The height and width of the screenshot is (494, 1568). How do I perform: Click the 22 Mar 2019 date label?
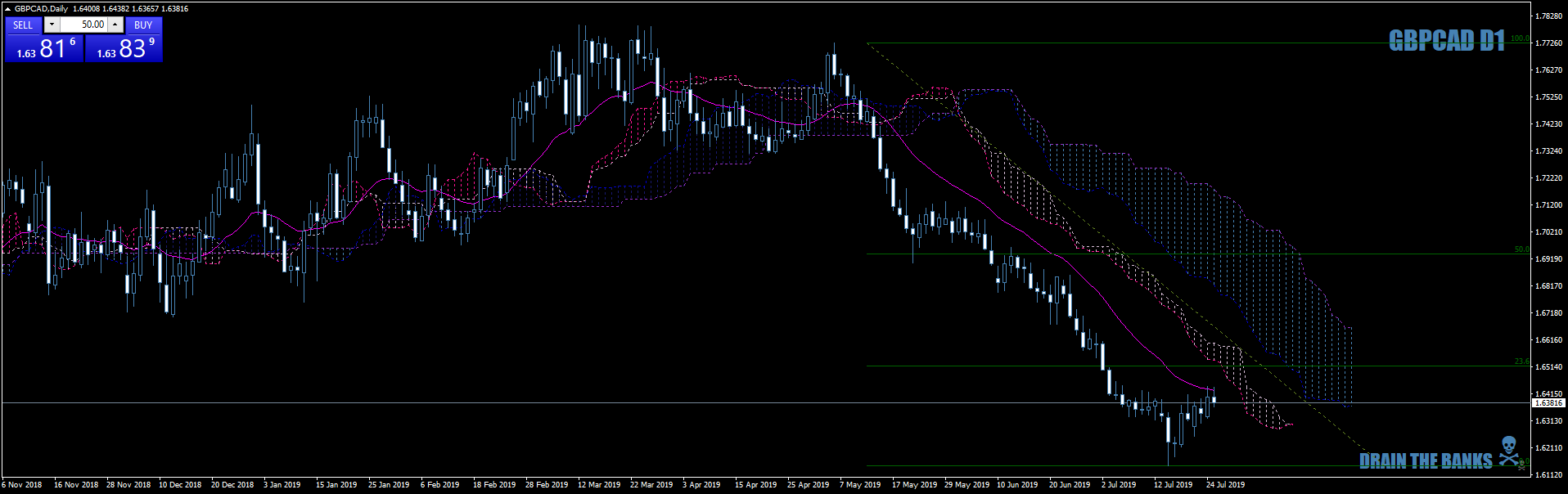pos(651,485)
